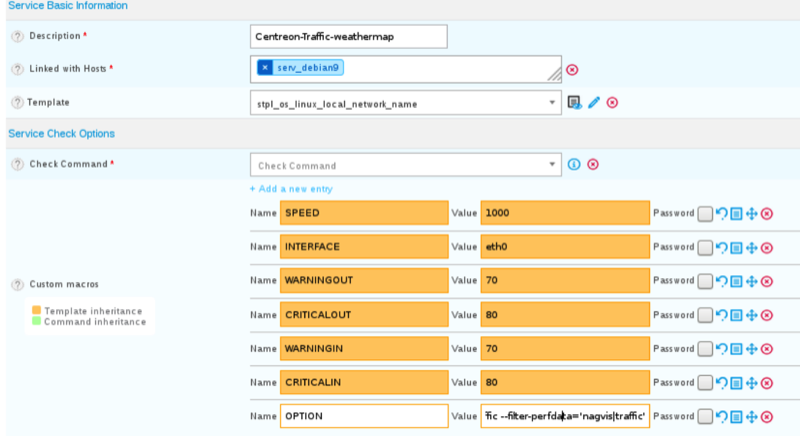Click the Check Command info icon
This screenshot has width=800, height=436.
pyautogui.click(x=575, y=165)
